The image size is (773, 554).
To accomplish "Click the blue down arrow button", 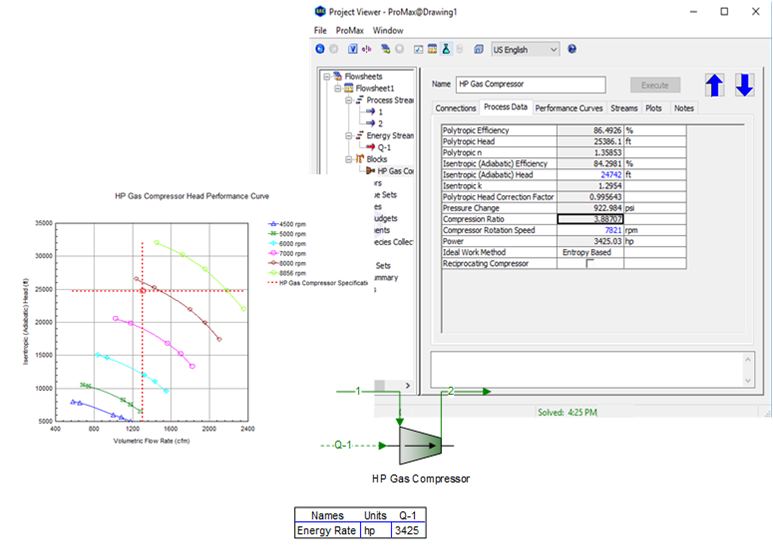I will click(x=744, y=85).
